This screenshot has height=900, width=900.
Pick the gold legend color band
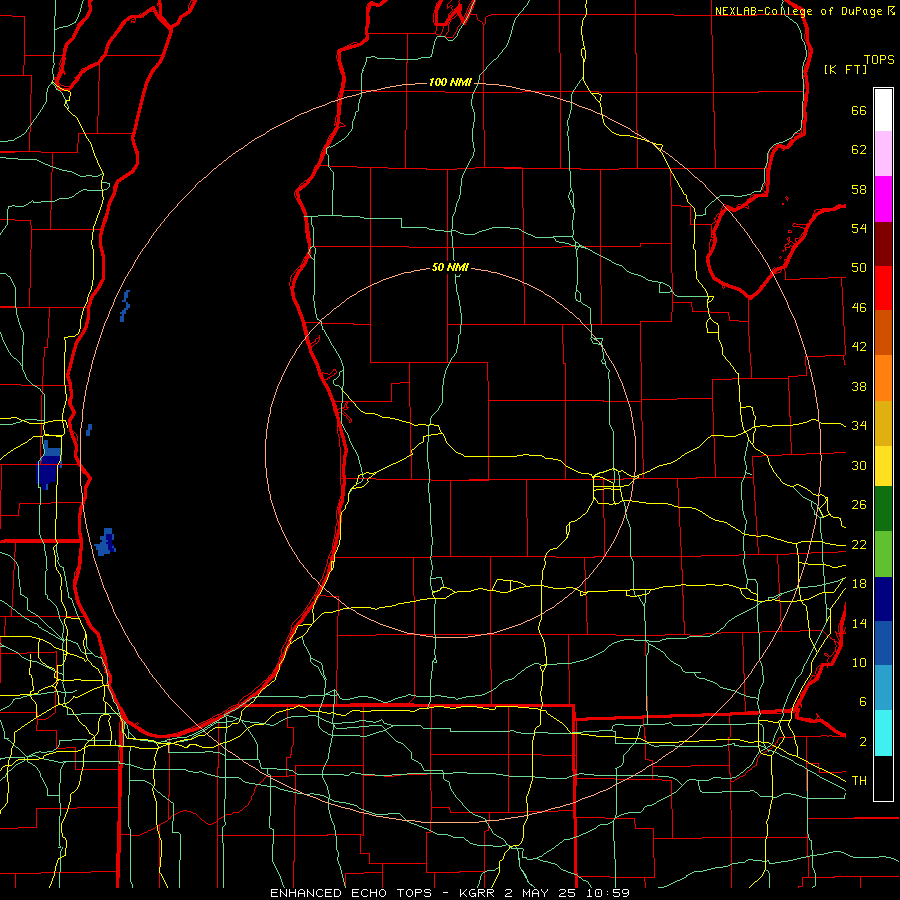(883, 423)
